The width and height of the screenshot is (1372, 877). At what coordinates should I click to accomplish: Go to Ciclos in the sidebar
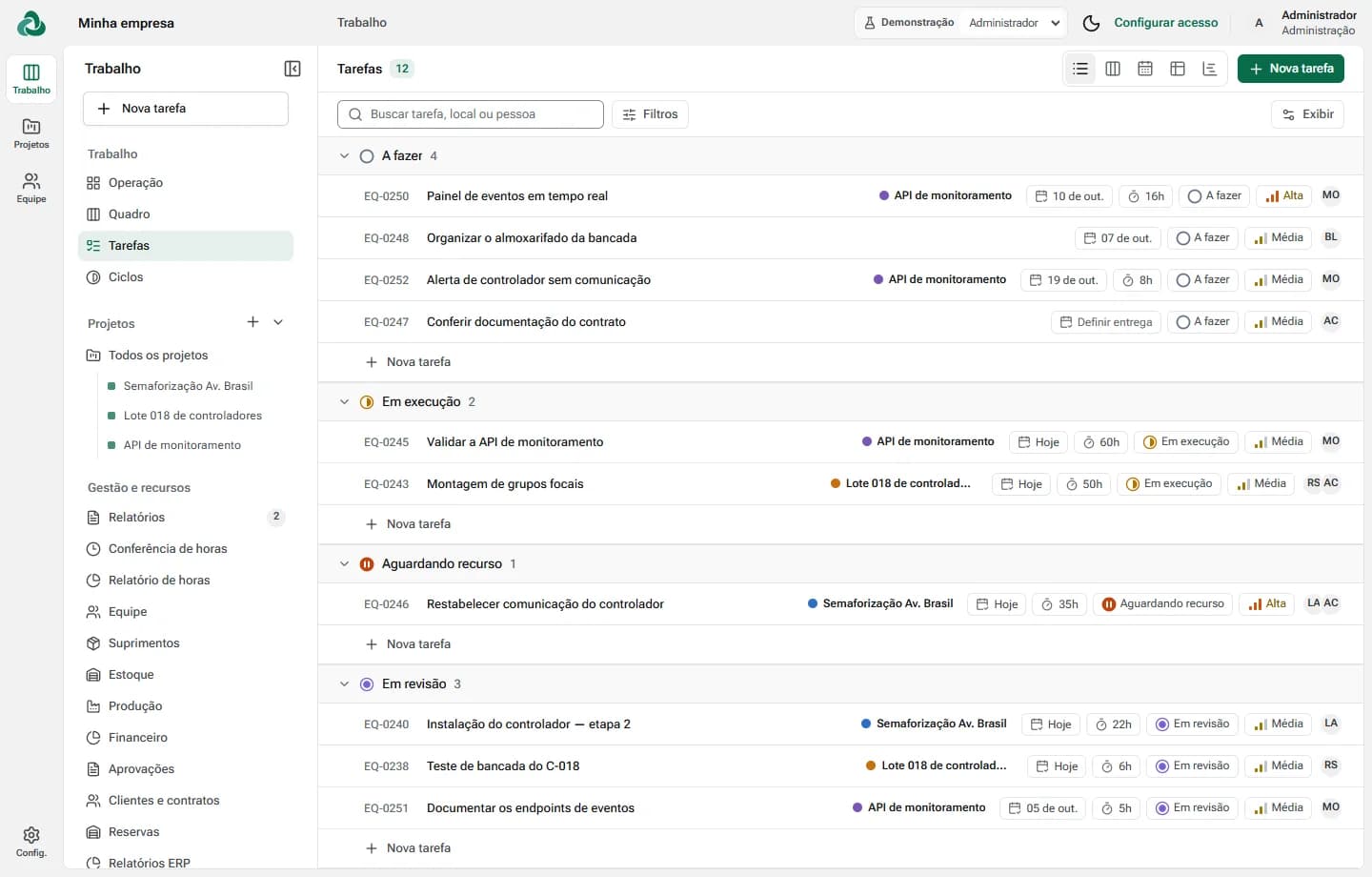pyautogui.click(x=186, y=277)
